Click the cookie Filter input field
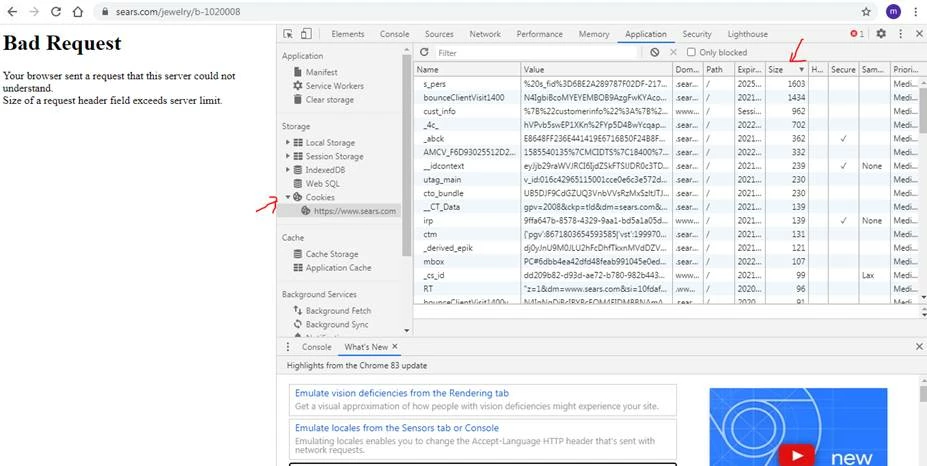The width and height of the screenshot is (927, 466). 538,52
